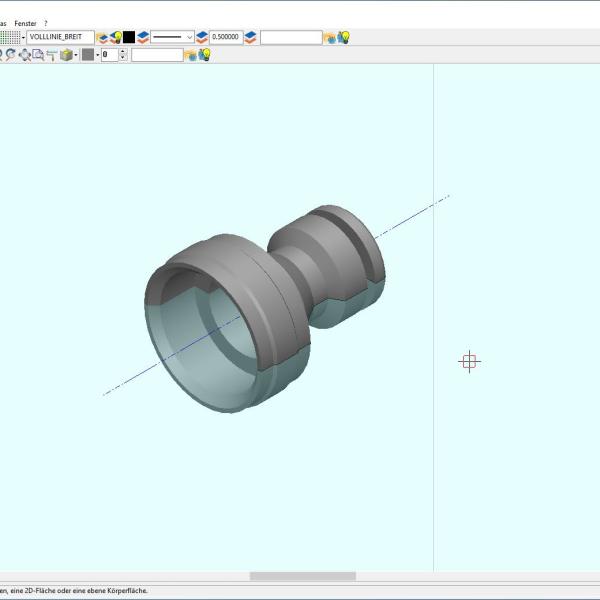Open the Fenster menu
Viewport: 600px width, 600px height.
25,23
